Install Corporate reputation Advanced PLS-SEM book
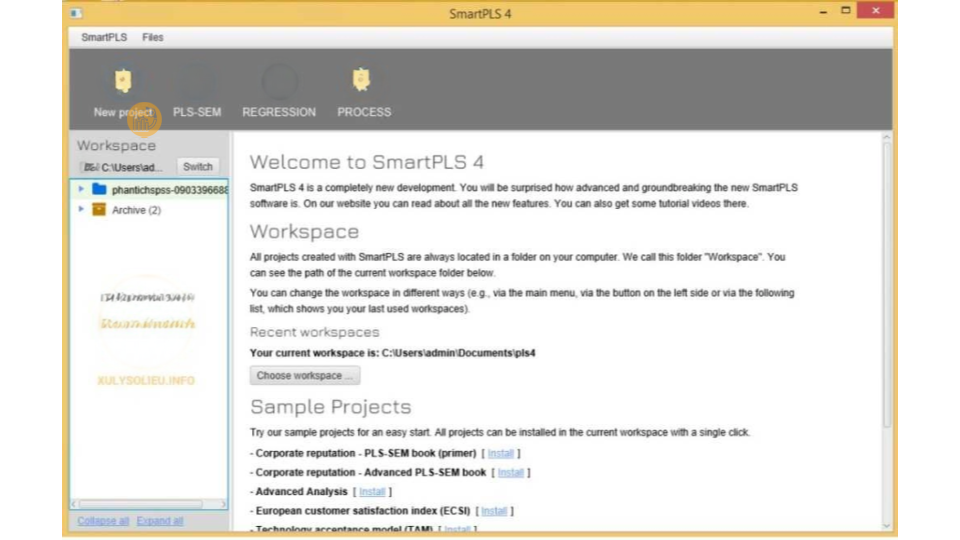The image size is (960, 540). 511,473
